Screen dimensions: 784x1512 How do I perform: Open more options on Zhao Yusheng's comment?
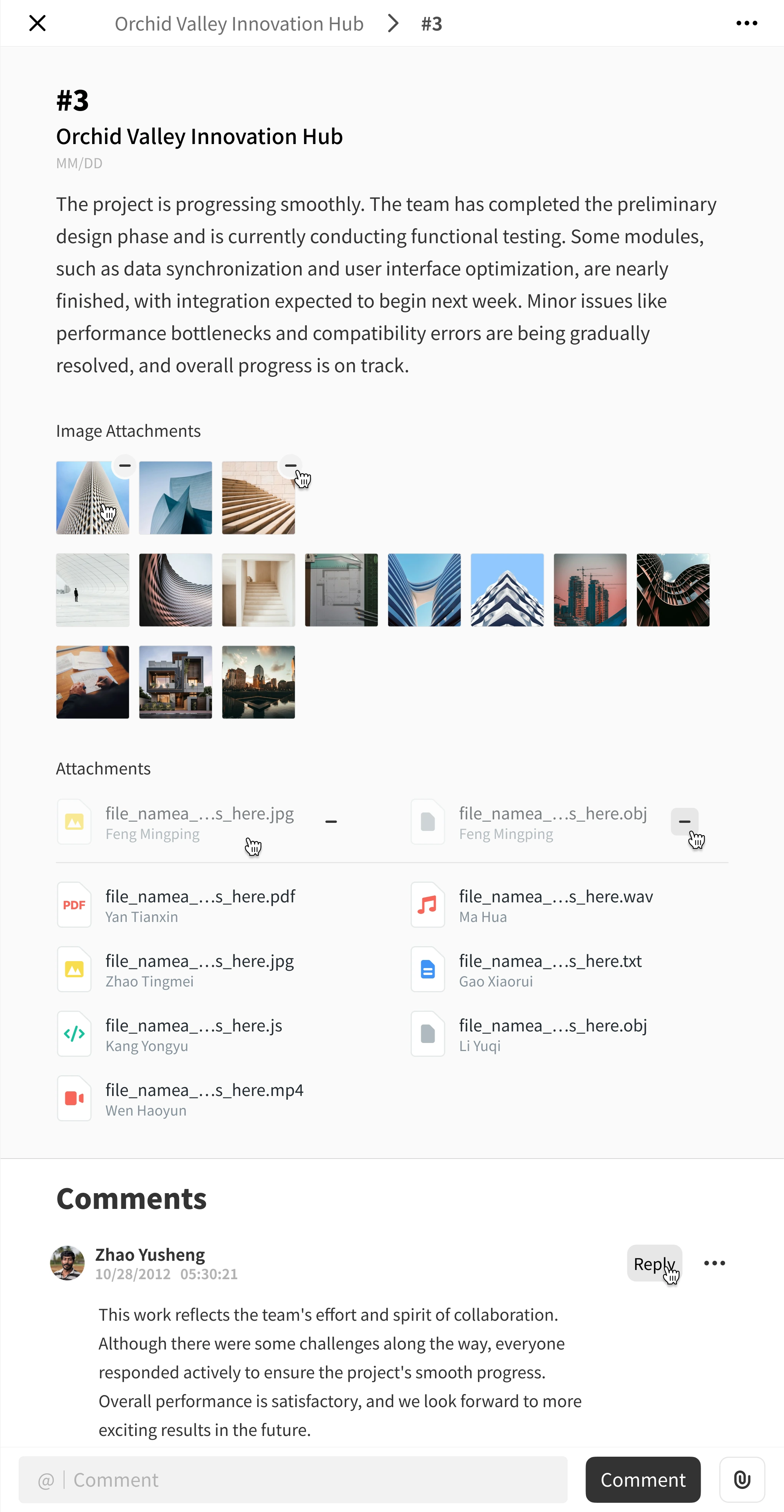coord(714,1263)
